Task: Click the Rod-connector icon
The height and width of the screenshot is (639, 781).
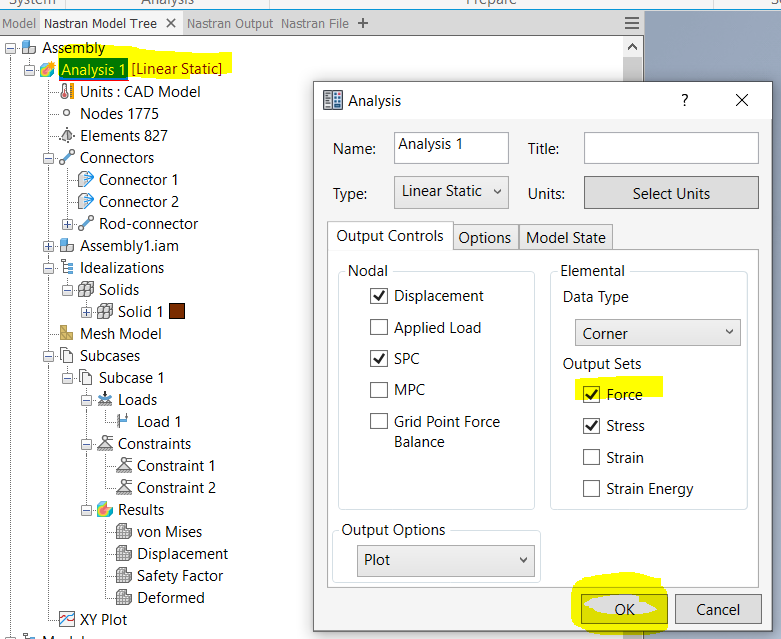Action: [86, 224]
